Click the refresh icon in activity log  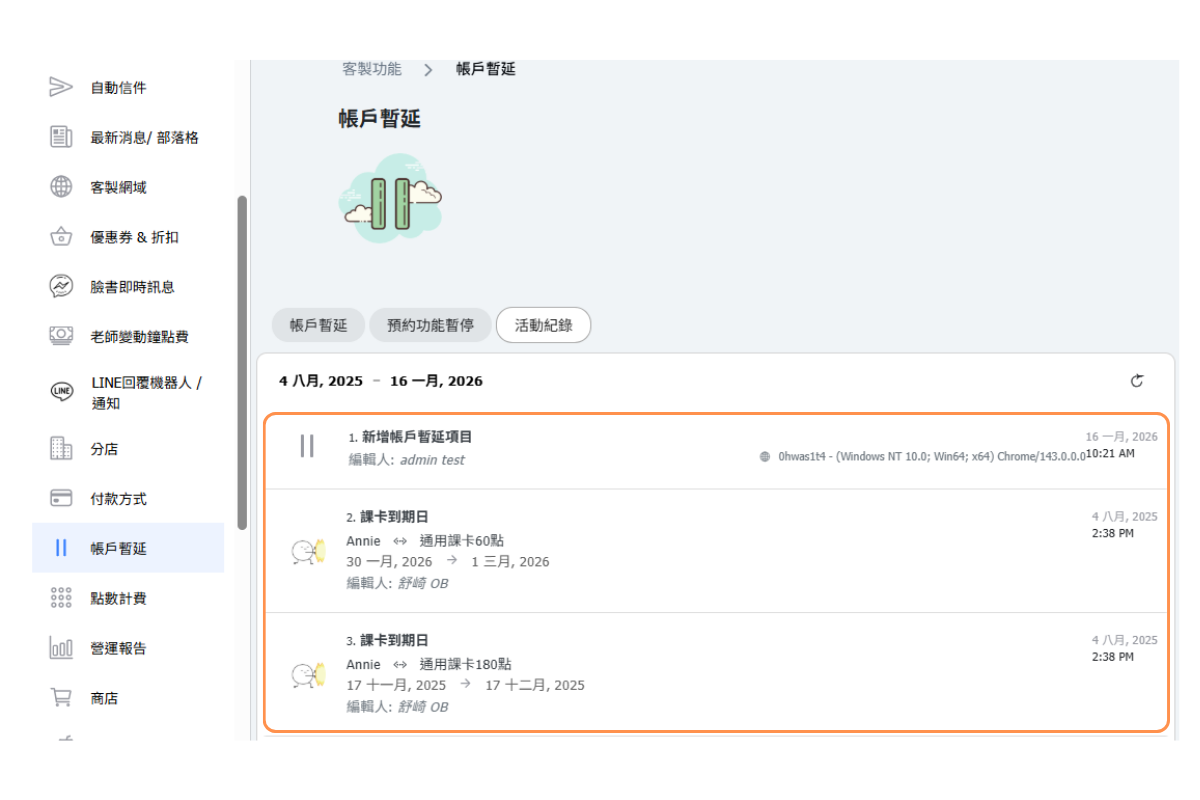pos(1137,381)
